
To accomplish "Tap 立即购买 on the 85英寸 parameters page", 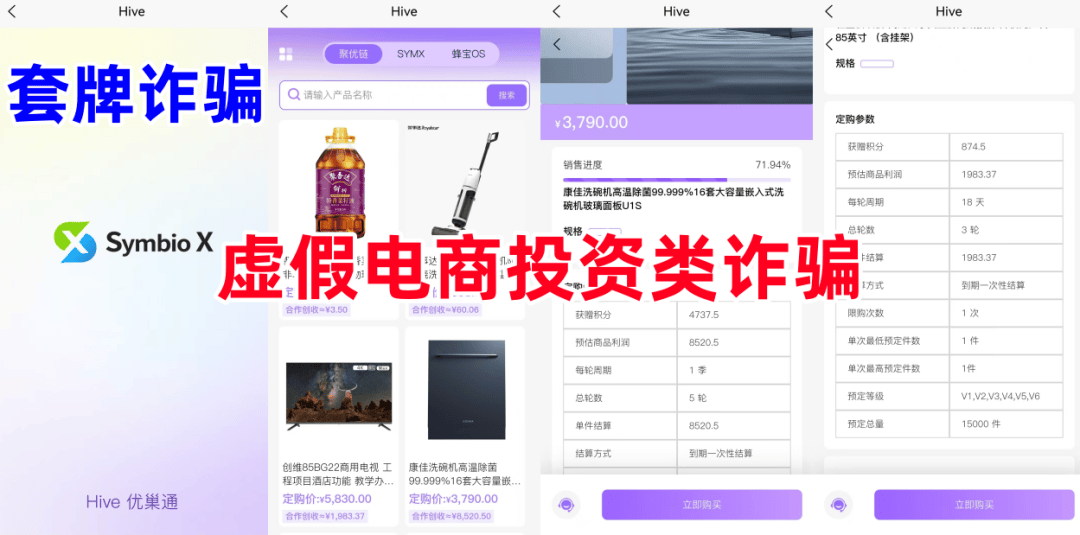I will click(973, 505).
